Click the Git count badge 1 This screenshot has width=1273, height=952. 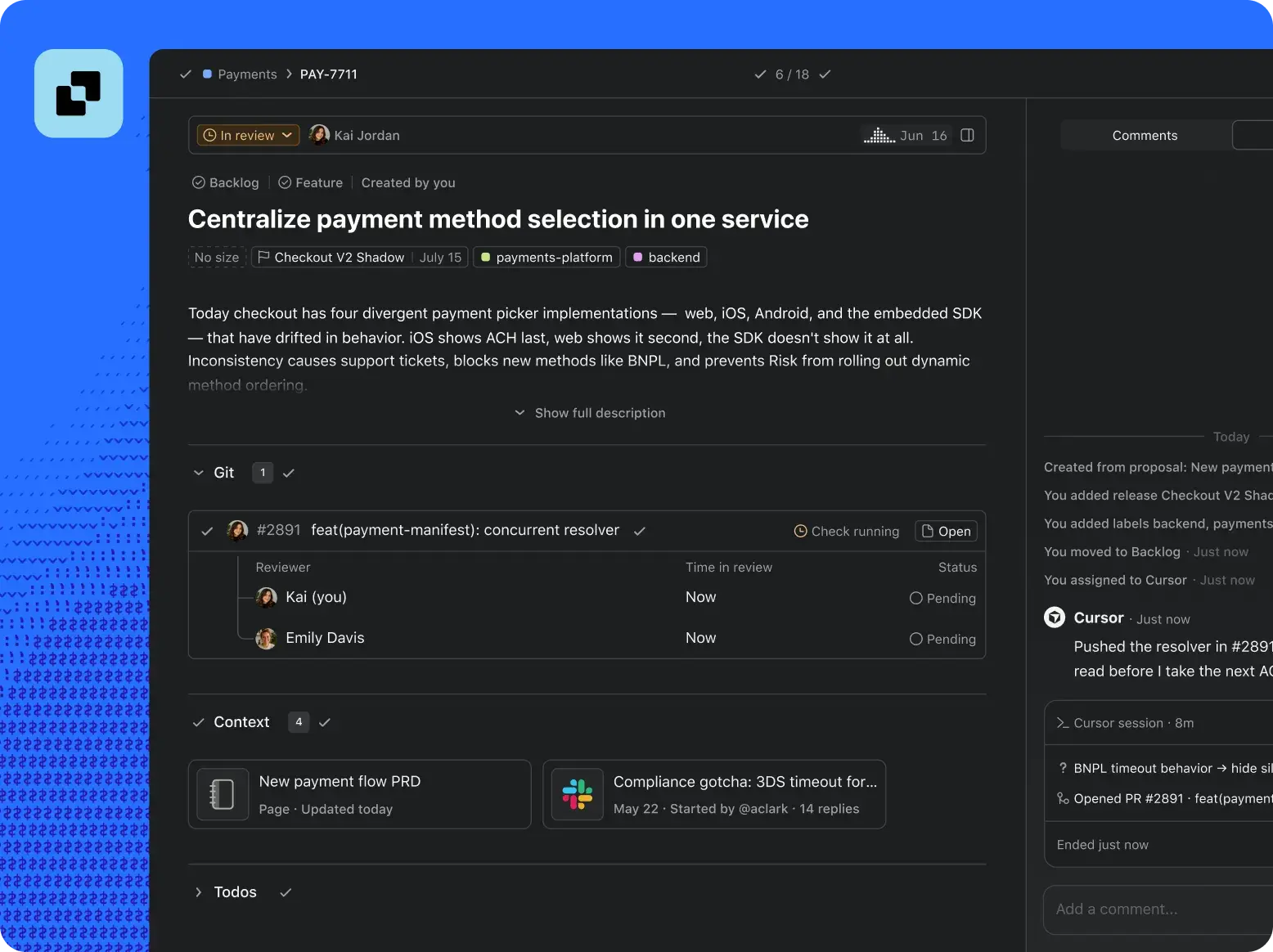tap(263, 473)
